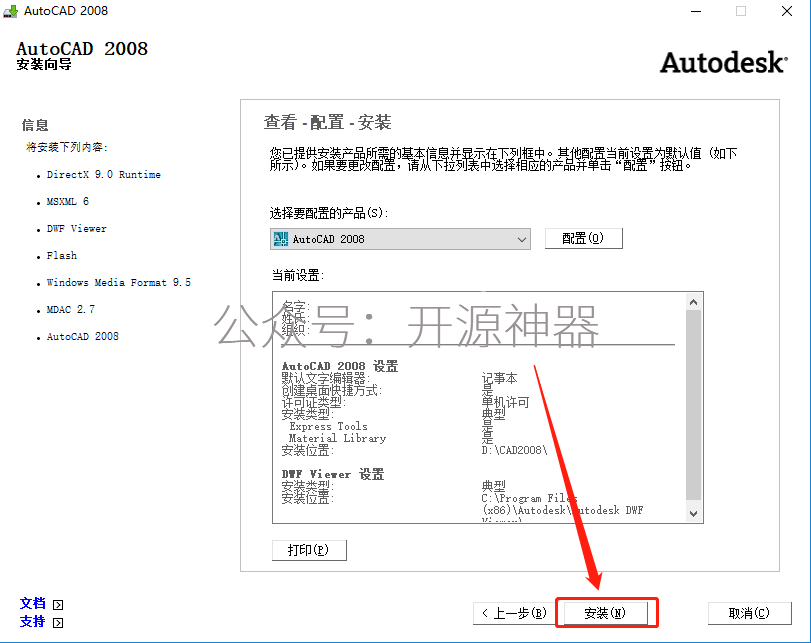This screenshot has height=643, width=811.
Task: Click the popup icon beside 文档
Action: [58, 605]
